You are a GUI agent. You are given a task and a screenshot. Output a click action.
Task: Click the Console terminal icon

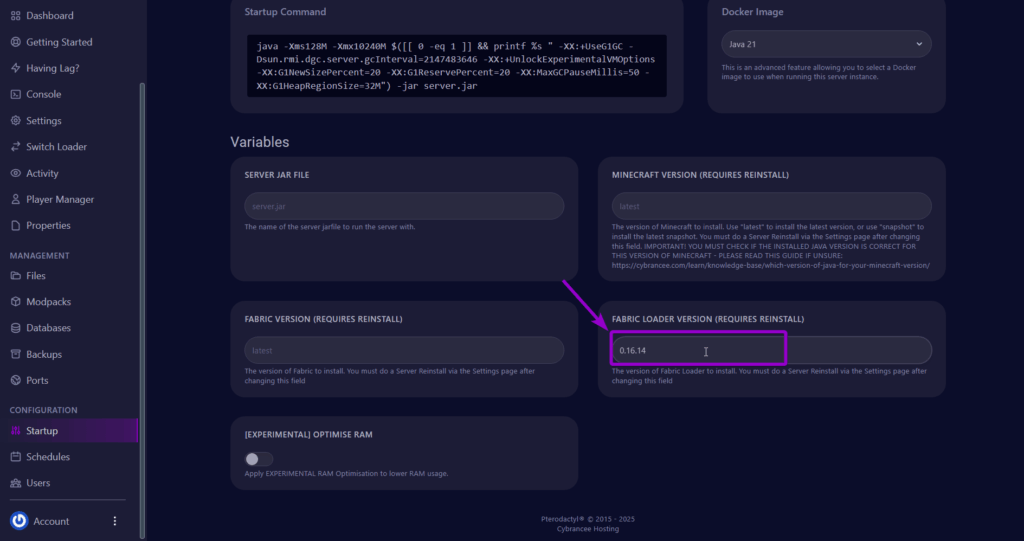tap(16, 94)
